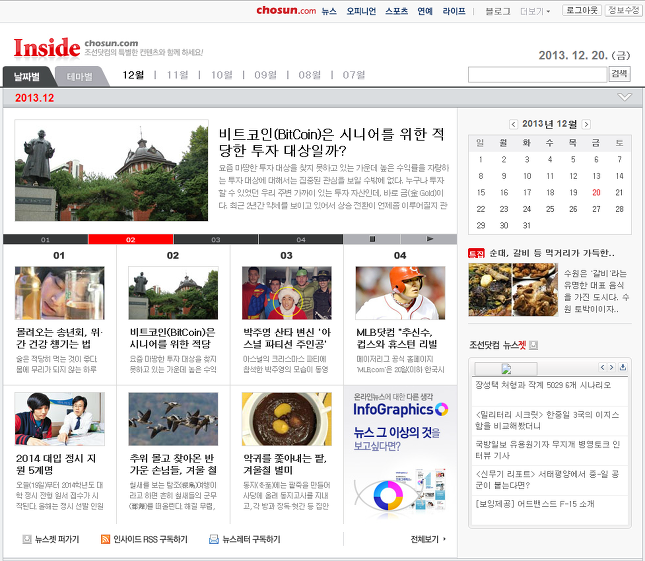Select the 날짜별 tab

pos(27,76)
